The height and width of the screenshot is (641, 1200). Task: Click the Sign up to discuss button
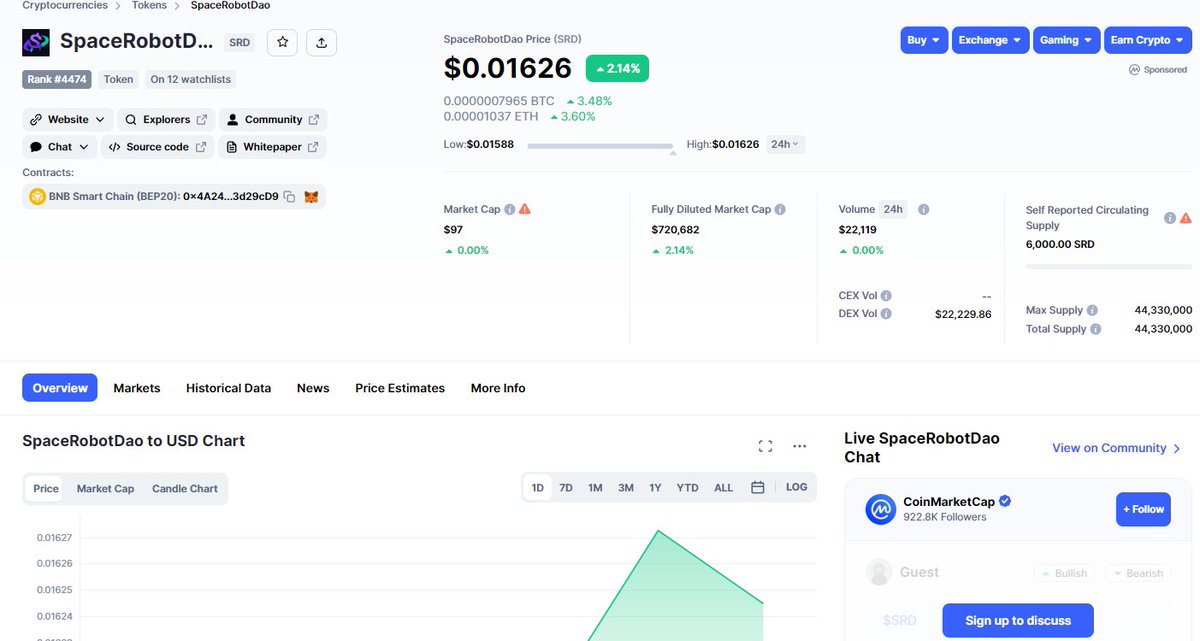point(1017,620)
